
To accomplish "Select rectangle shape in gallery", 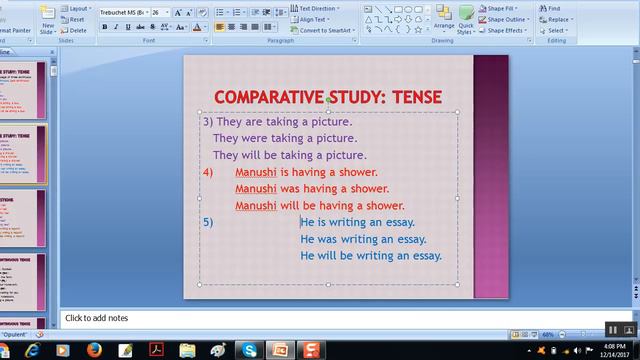I will (x=398, y=9).
